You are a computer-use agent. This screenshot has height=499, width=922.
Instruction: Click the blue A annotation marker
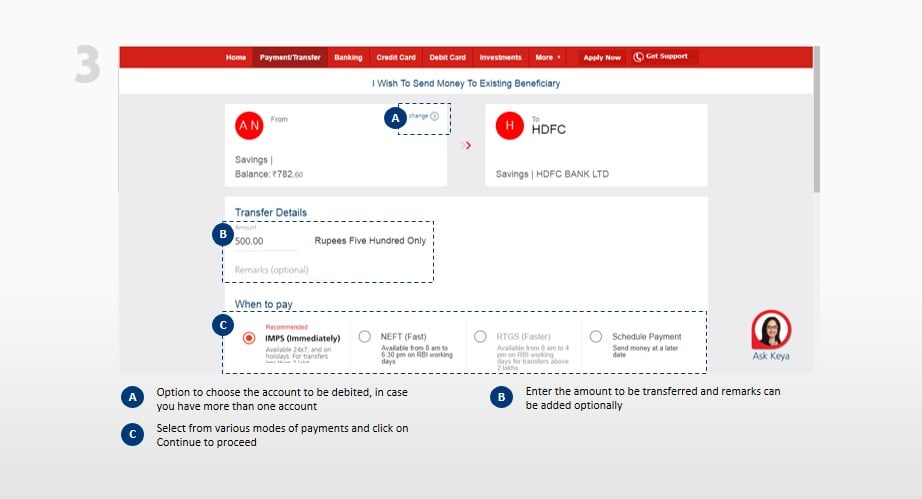[x=395, y=118]
